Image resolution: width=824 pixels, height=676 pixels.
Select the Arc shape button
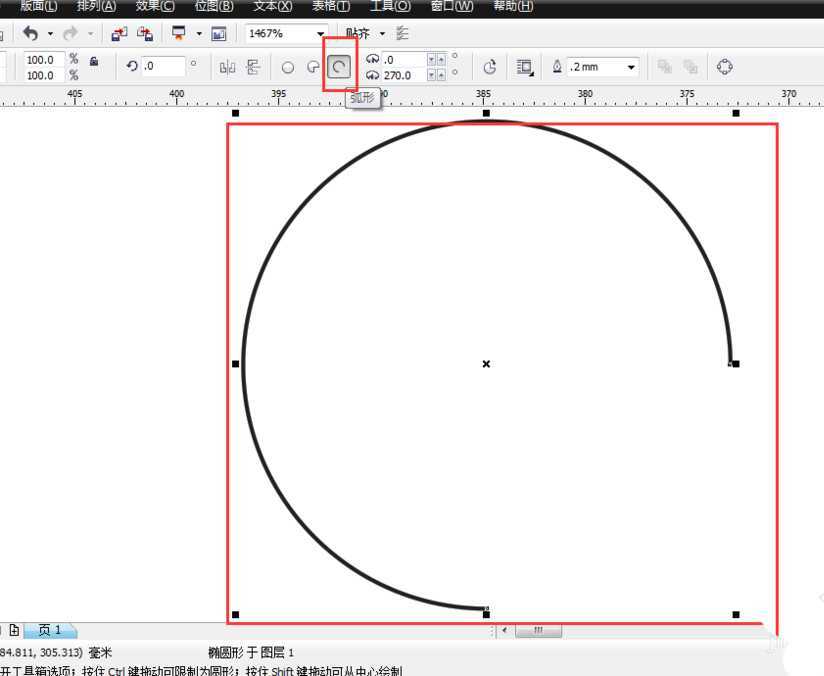pyautogui.click(x=339, y=67)
